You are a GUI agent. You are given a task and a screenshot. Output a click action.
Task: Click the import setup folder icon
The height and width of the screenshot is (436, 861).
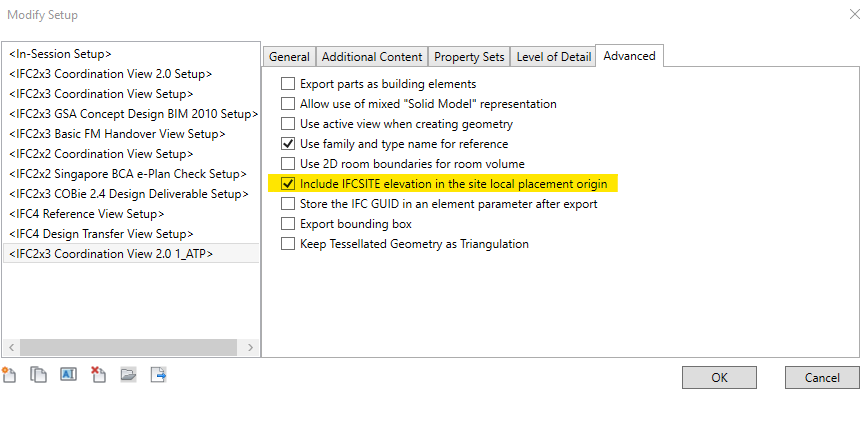[128, 375]
